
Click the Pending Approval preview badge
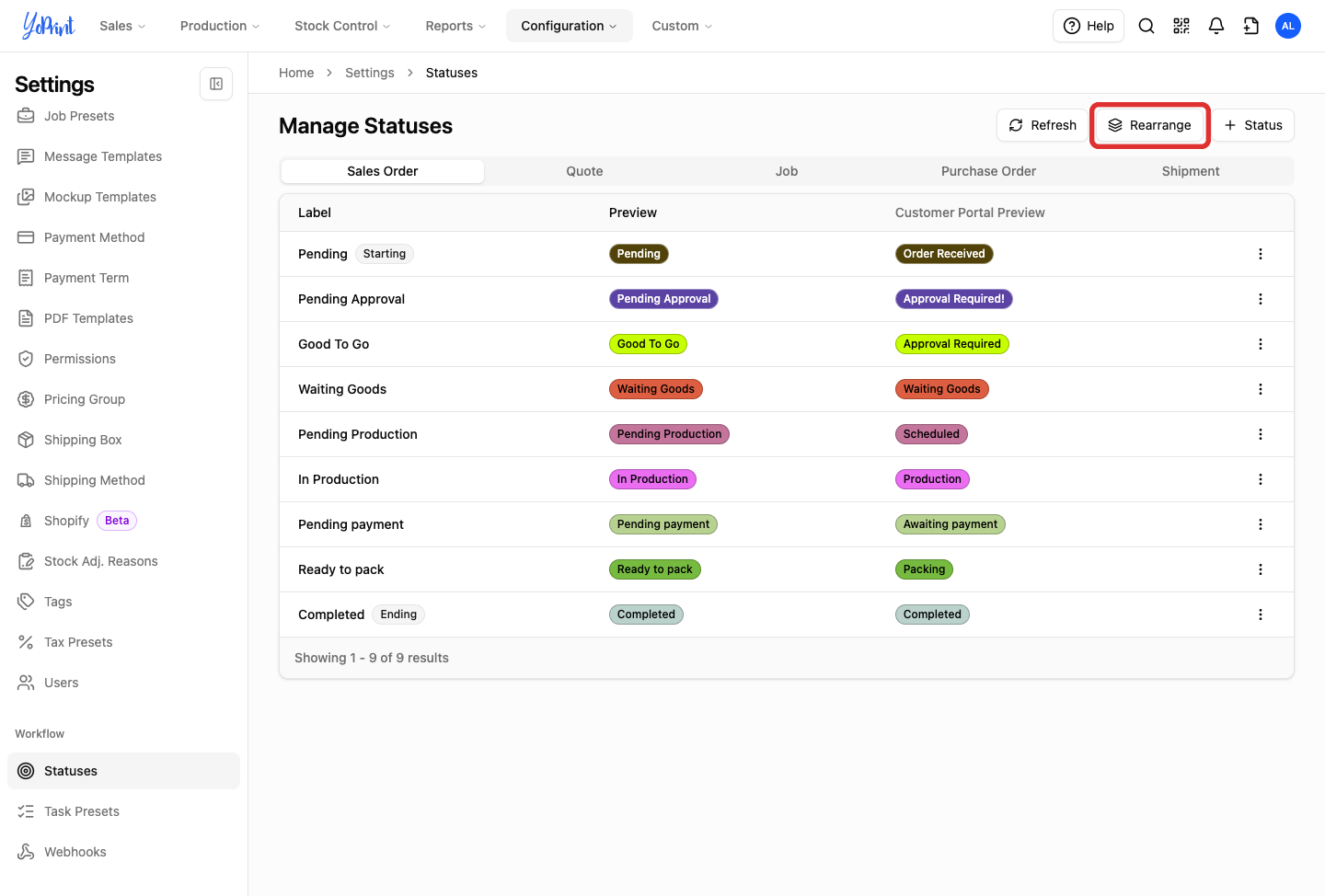(x=663, y=299)
